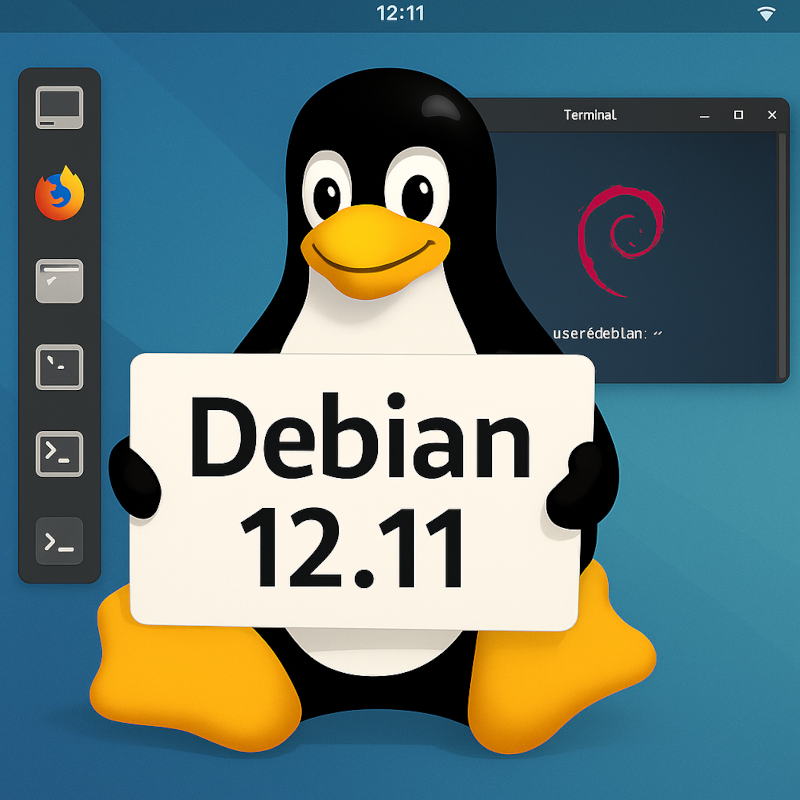Maximize the Terminal window

738,115
